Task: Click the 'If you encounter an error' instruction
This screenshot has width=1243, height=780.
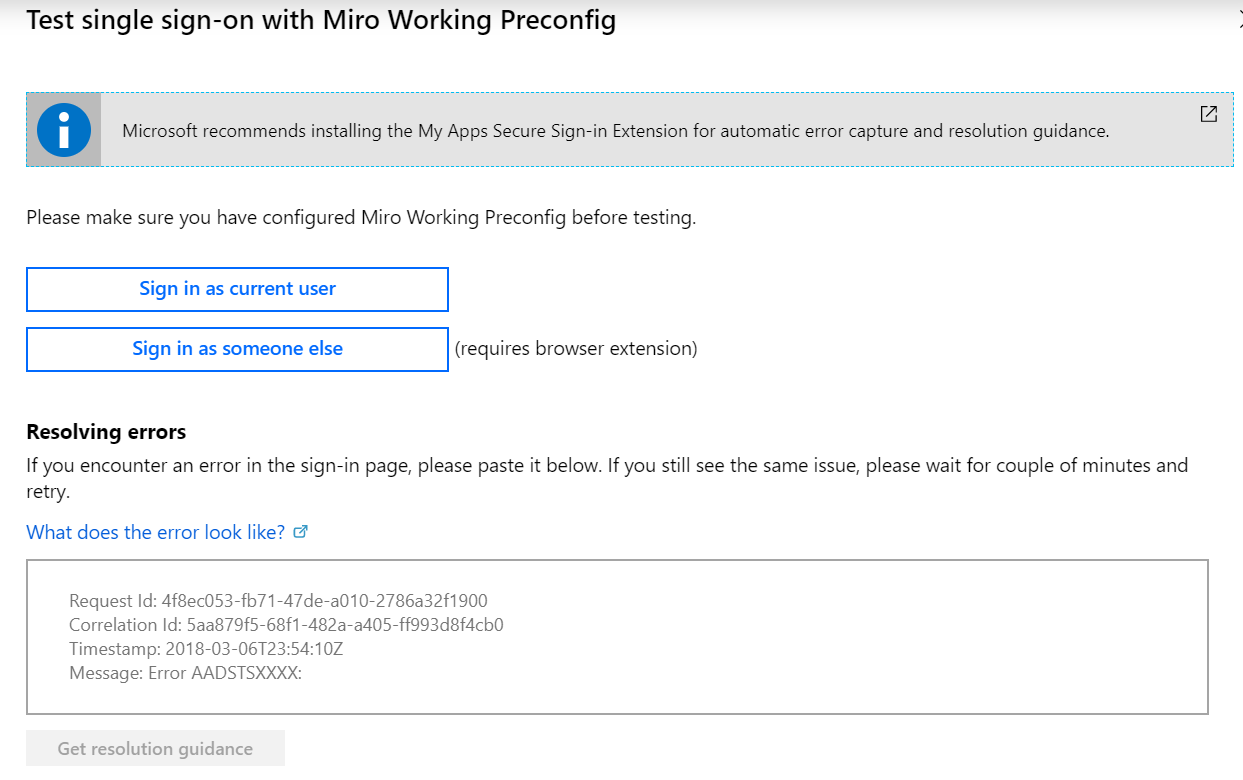Action: coord(606,465)
